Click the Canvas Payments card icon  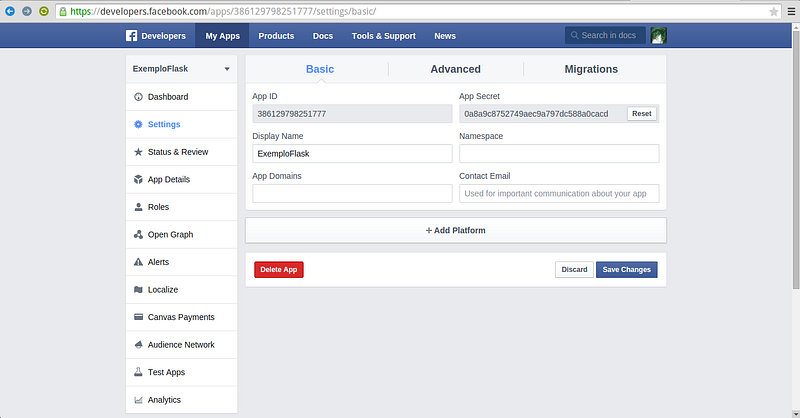[x=138, y=317]
